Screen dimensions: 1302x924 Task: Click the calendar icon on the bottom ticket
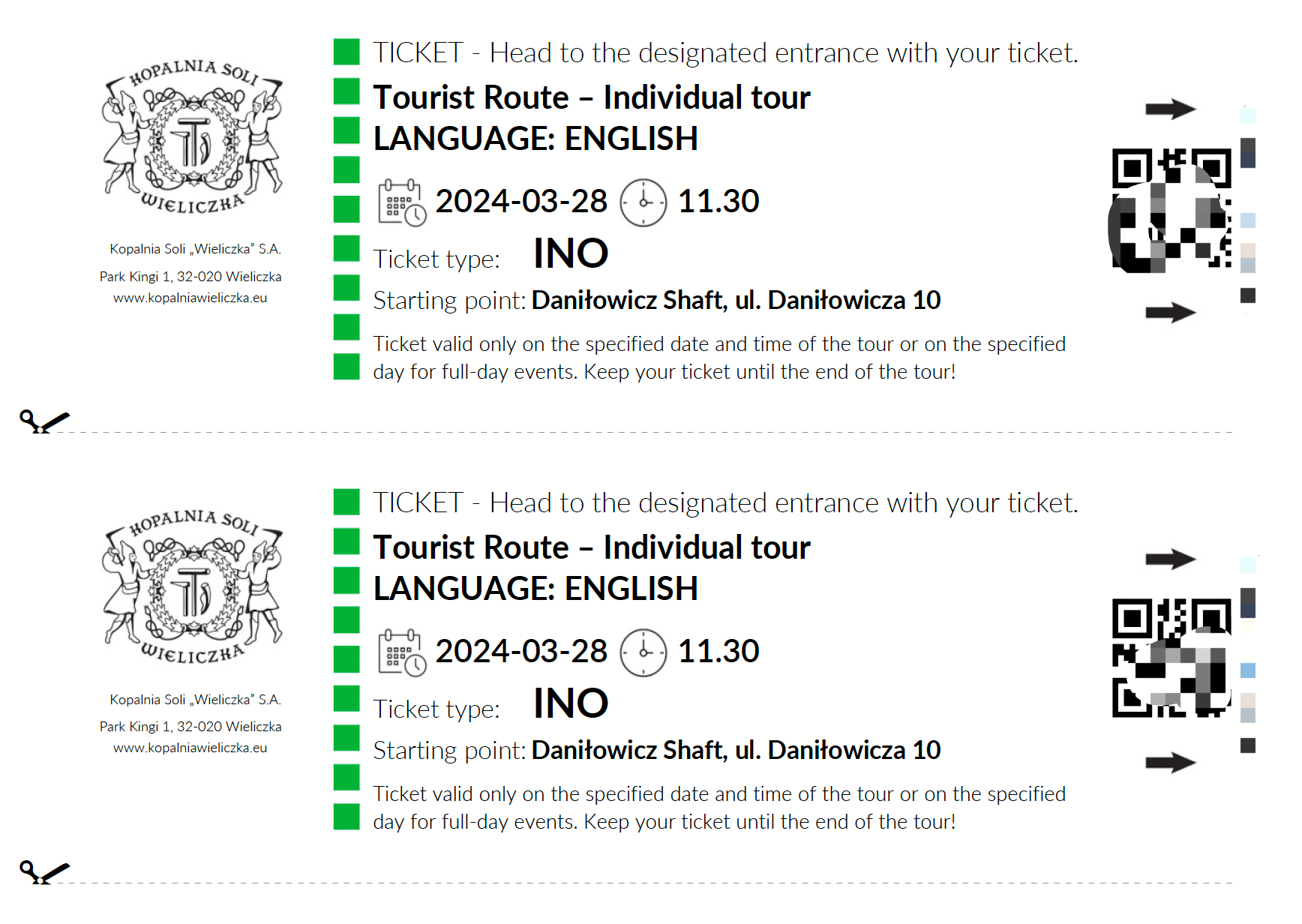(403, 652)
